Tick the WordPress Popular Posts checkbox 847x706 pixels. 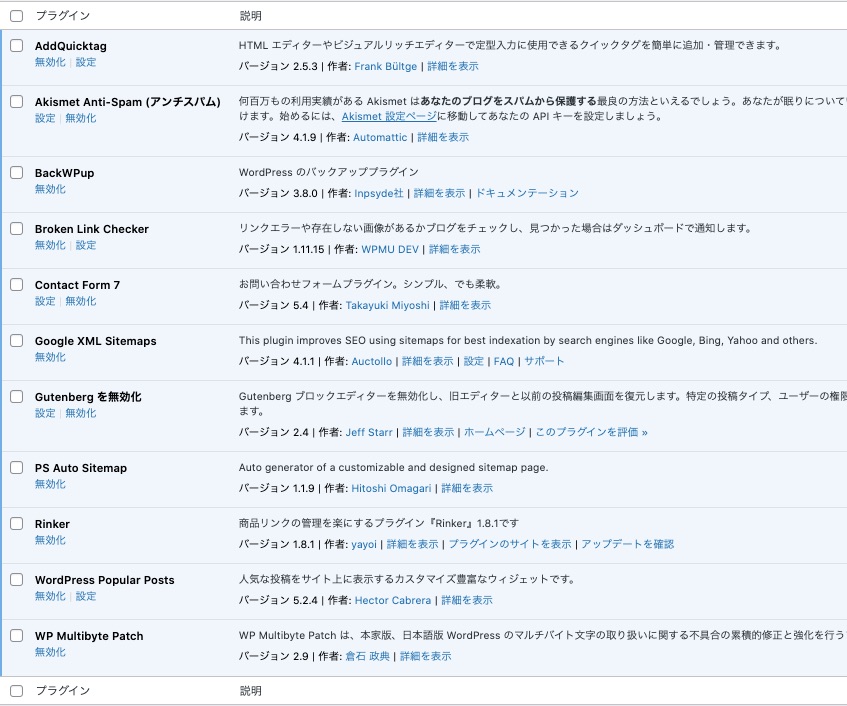click(x=17, y=580)
